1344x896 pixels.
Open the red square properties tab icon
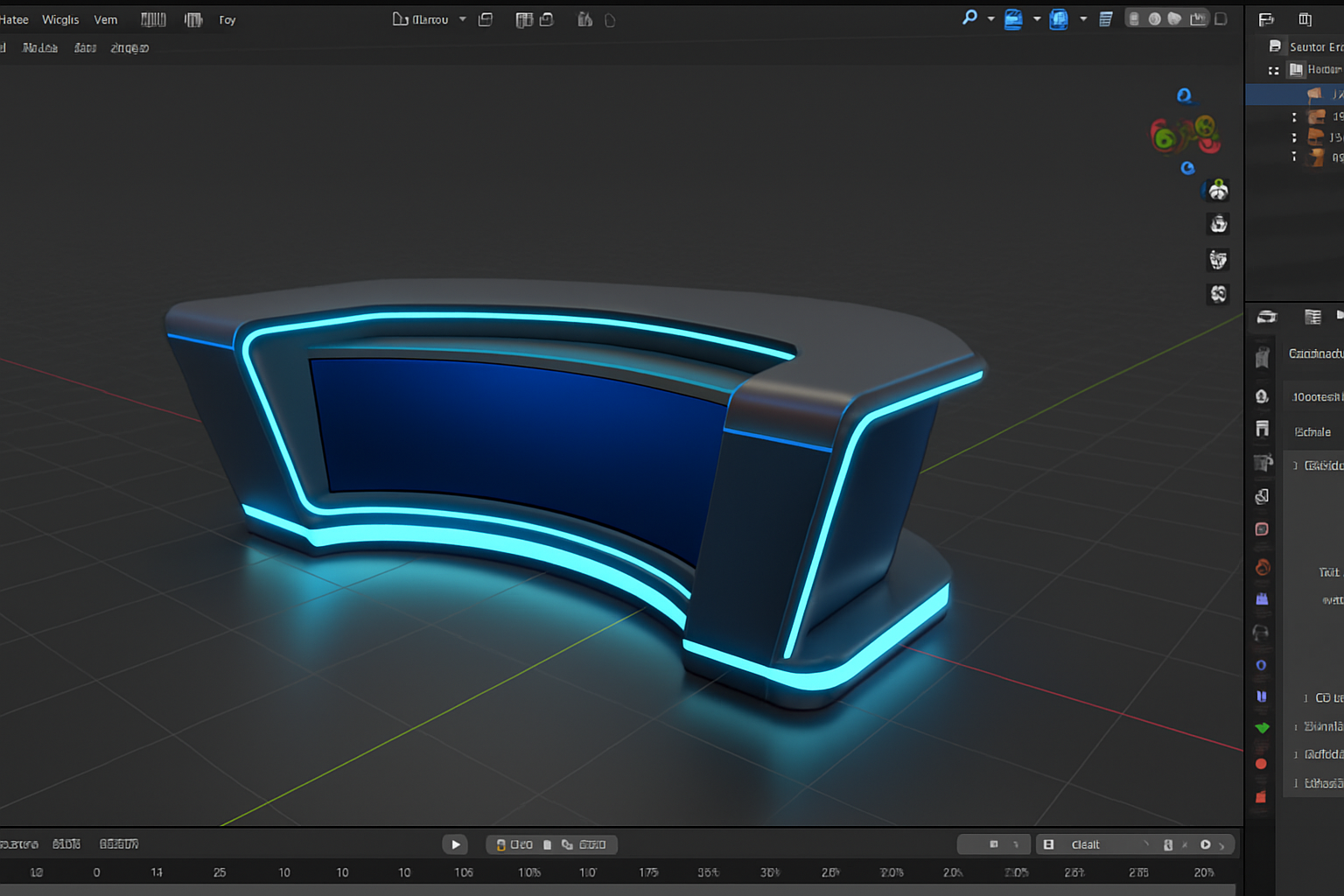[x=1262, y=529]
